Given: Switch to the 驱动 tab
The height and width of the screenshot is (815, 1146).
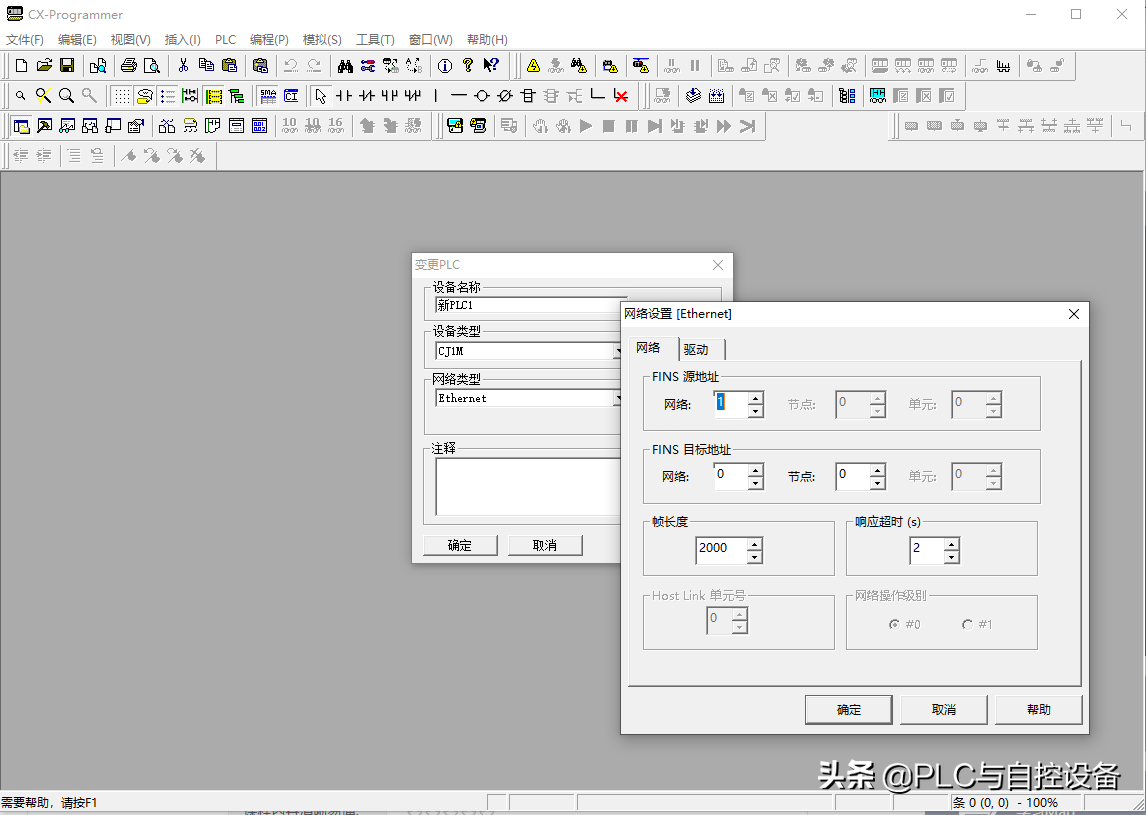Looking at the screenshot, I should tap(696, 349).
